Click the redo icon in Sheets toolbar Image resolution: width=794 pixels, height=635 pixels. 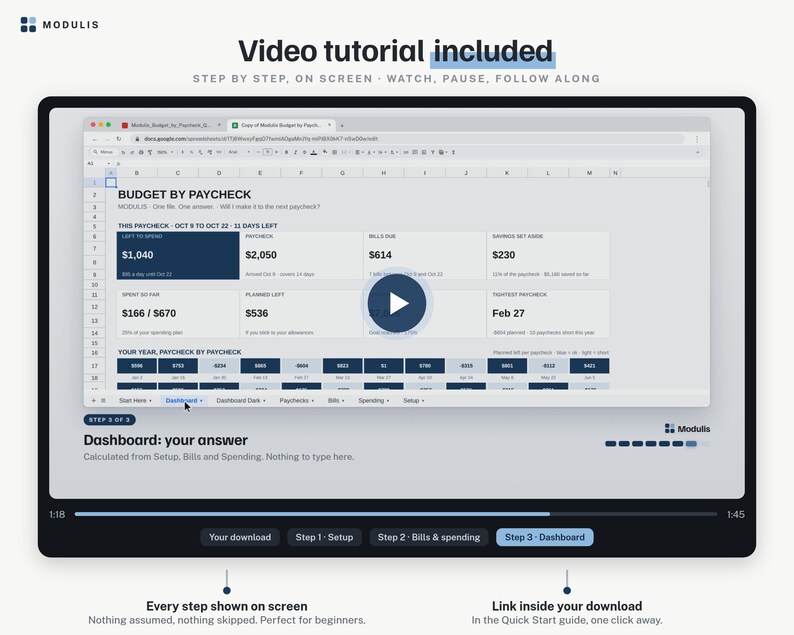pyautogui.click(x=132, y=152)
